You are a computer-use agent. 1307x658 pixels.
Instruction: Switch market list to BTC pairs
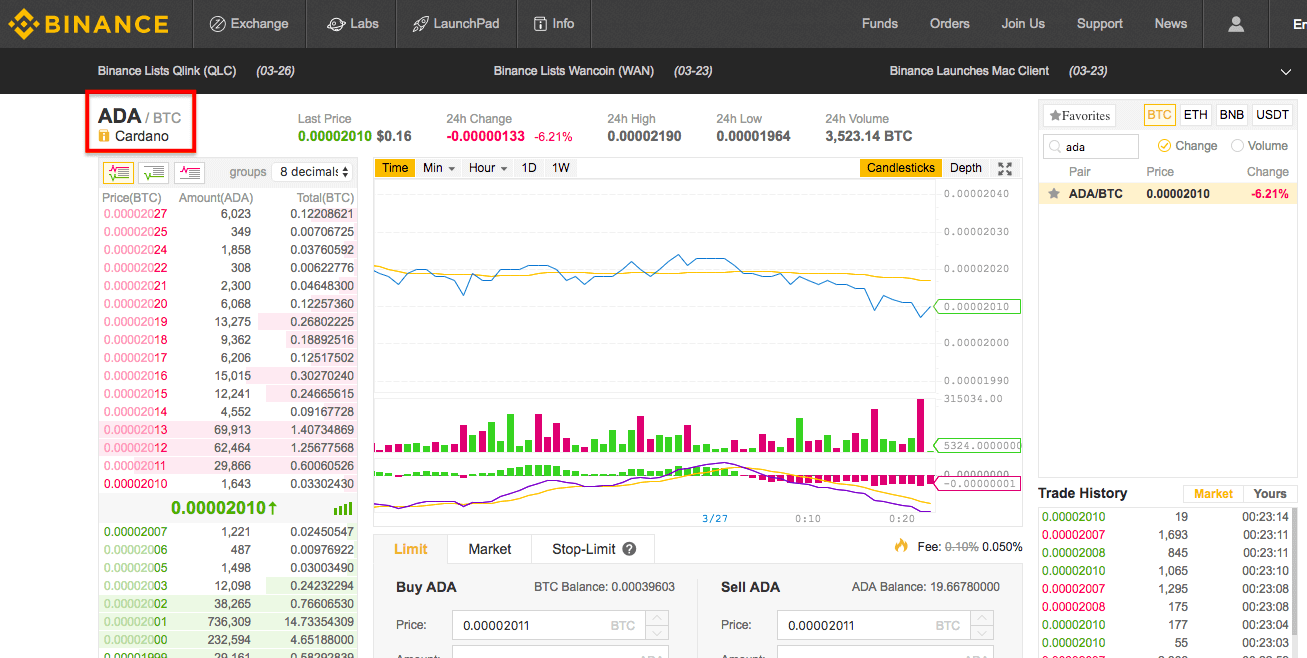1159,115
